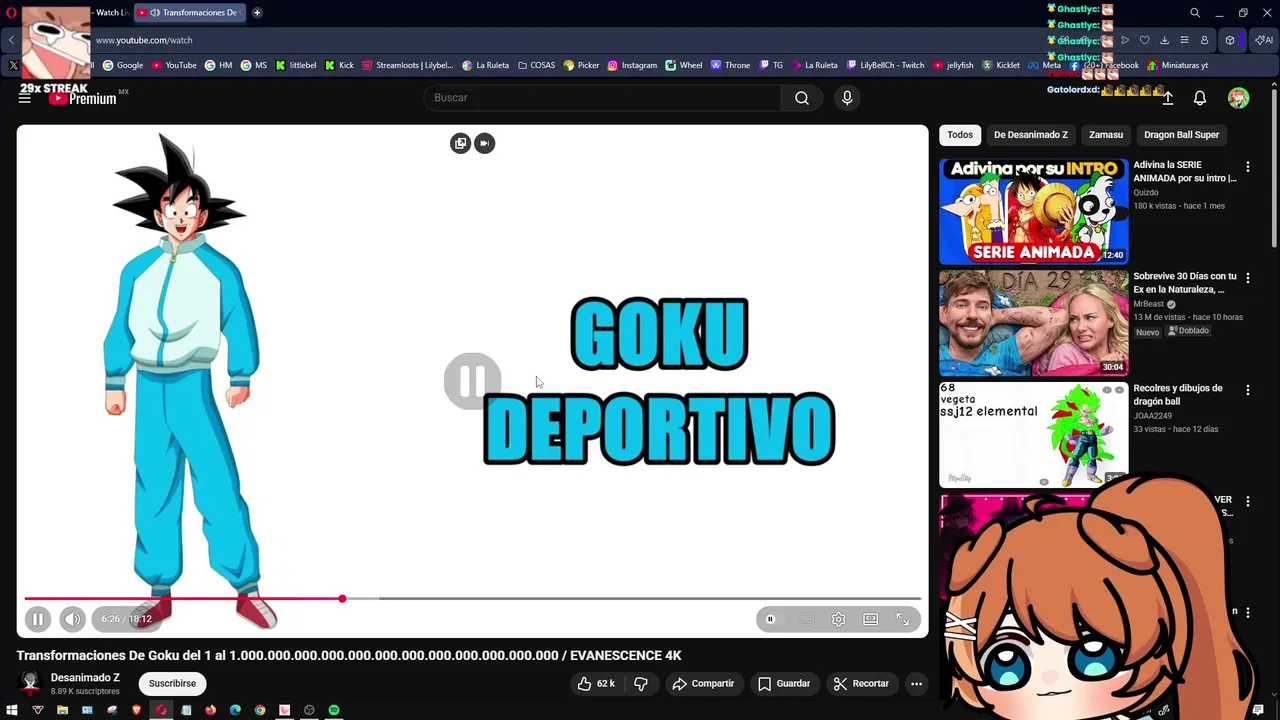Image resolution: width=1280 pixels, height=720 pixels.
Task: Open YouTube notifications bell
Action: point(1200,98)
